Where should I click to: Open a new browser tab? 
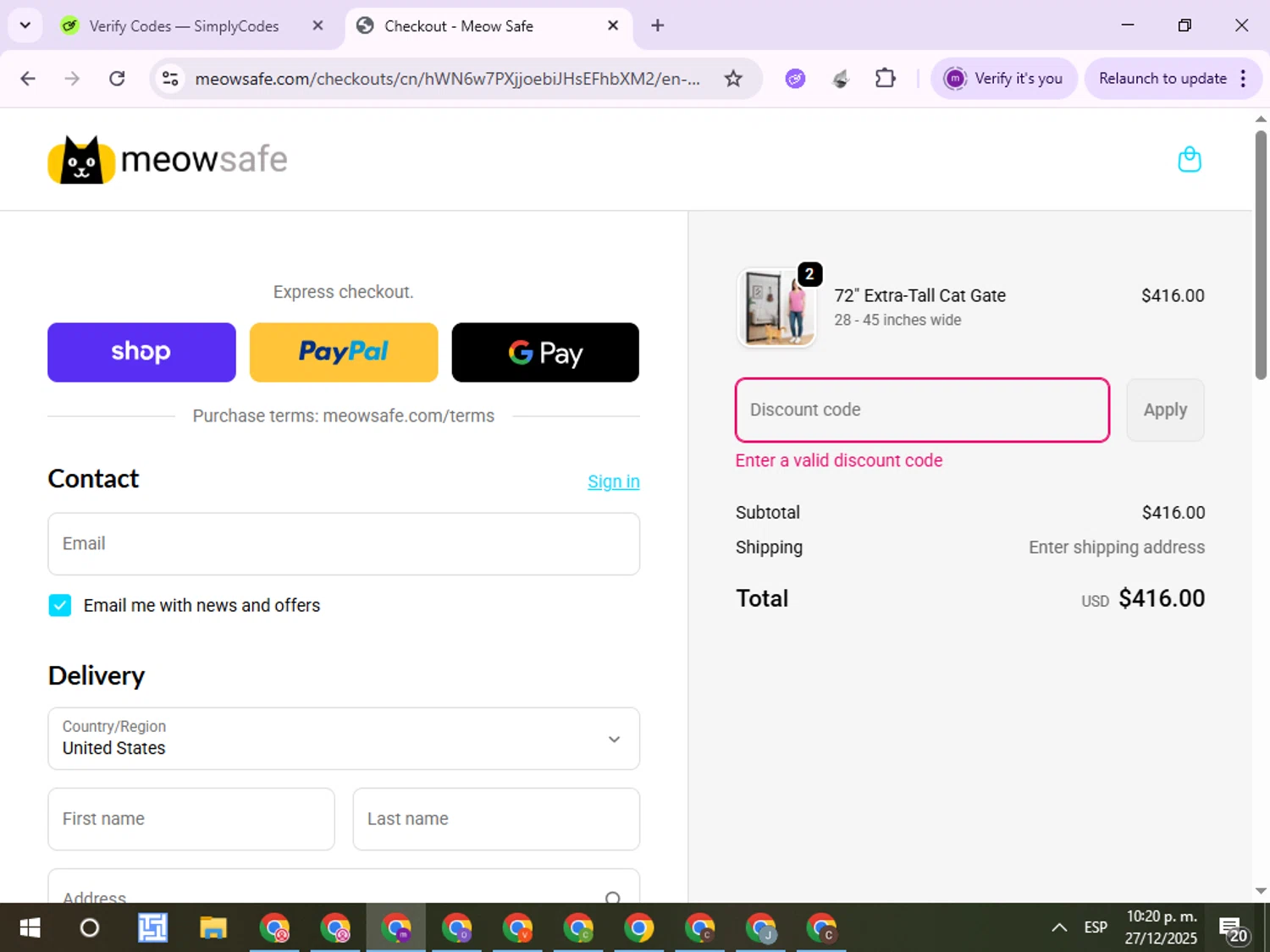point(658,25)
